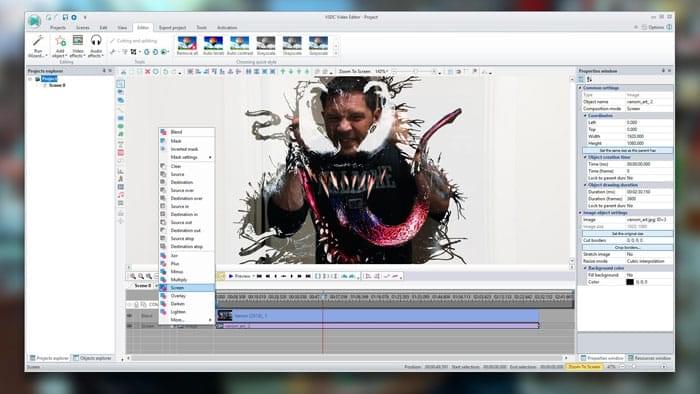Expand the More... blending modes submenu
Viewport: 700px width, 394px height.
187,319
